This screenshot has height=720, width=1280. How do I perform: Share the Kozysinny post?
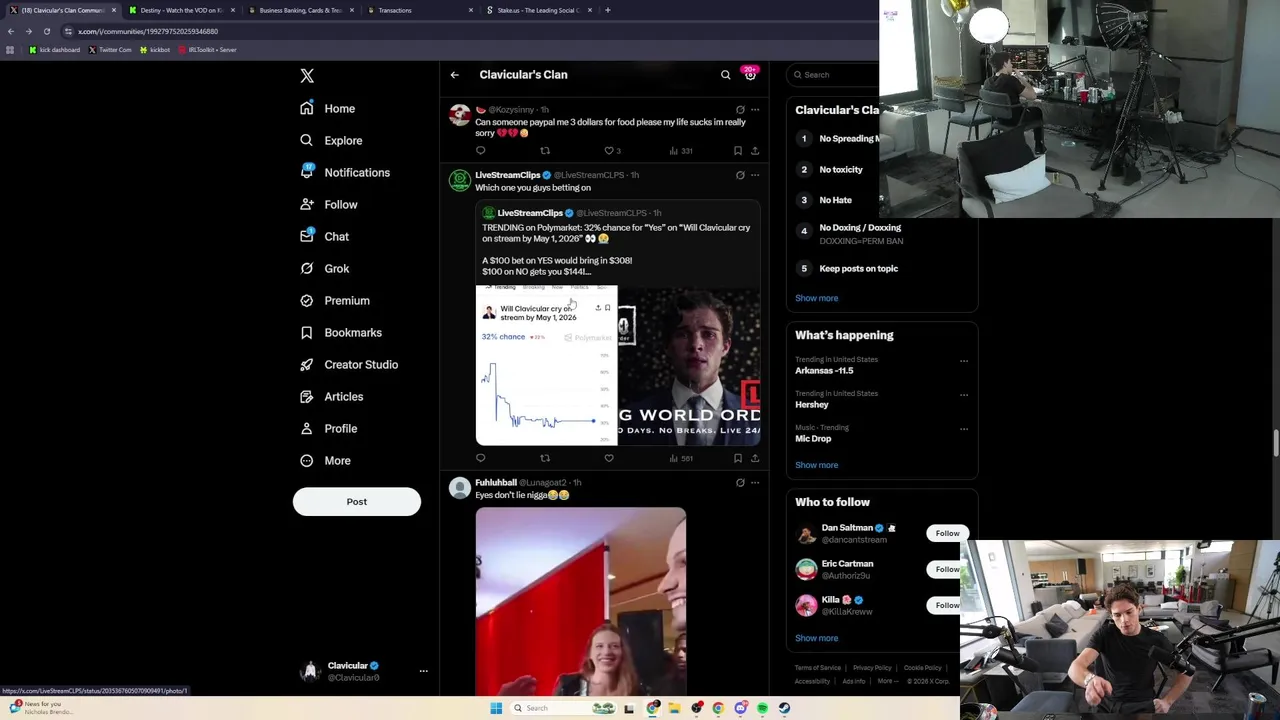tap(755, 151)
